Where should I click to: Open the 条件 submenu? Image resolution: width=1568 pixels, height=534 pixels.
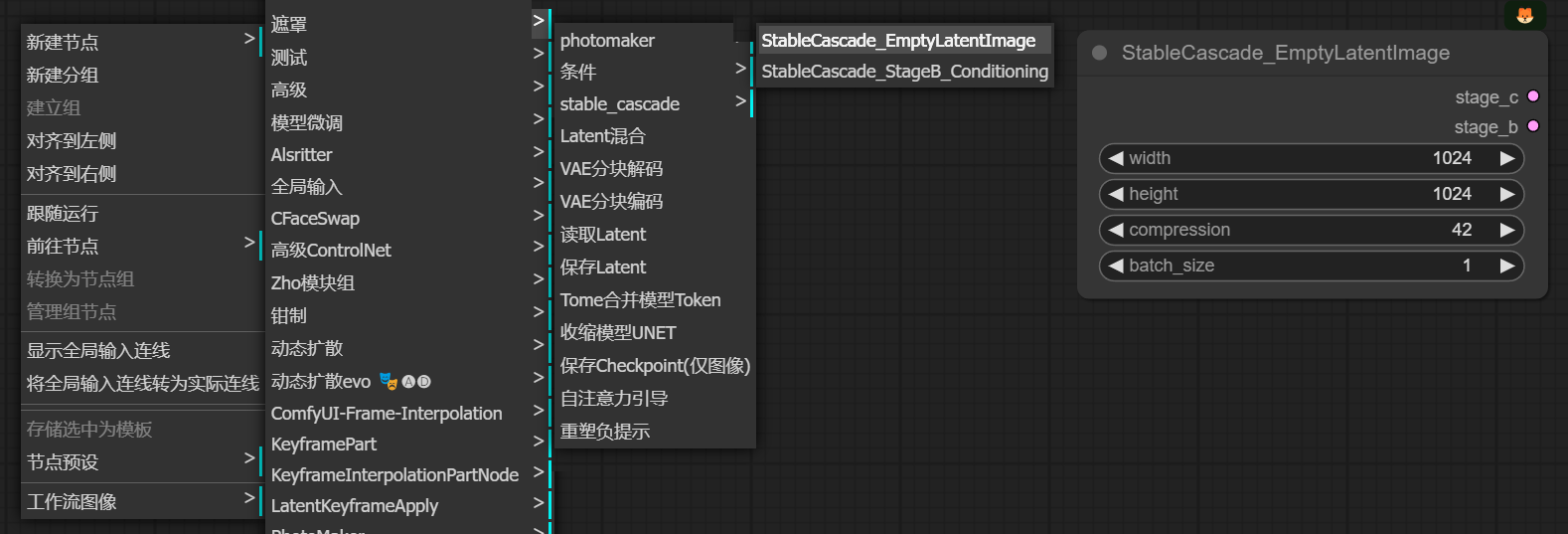(654, 72)
